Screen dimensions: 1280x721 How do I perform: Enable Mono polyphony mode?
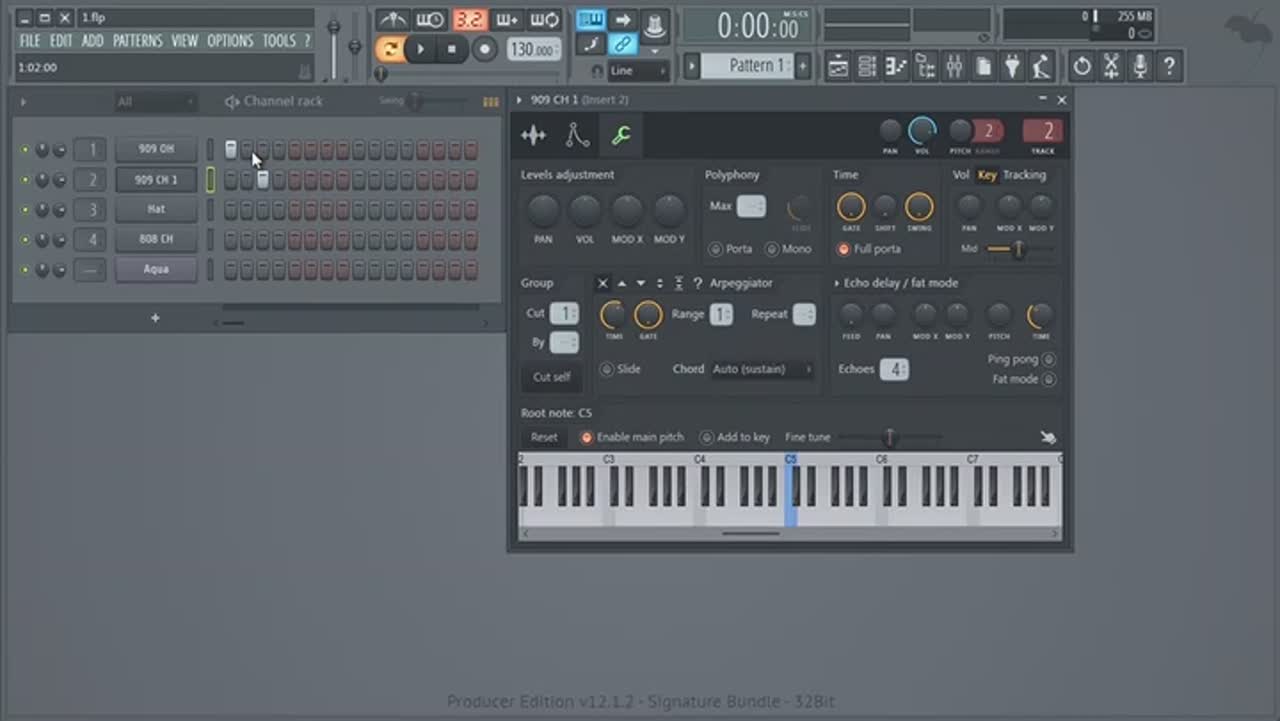point(772,249)
